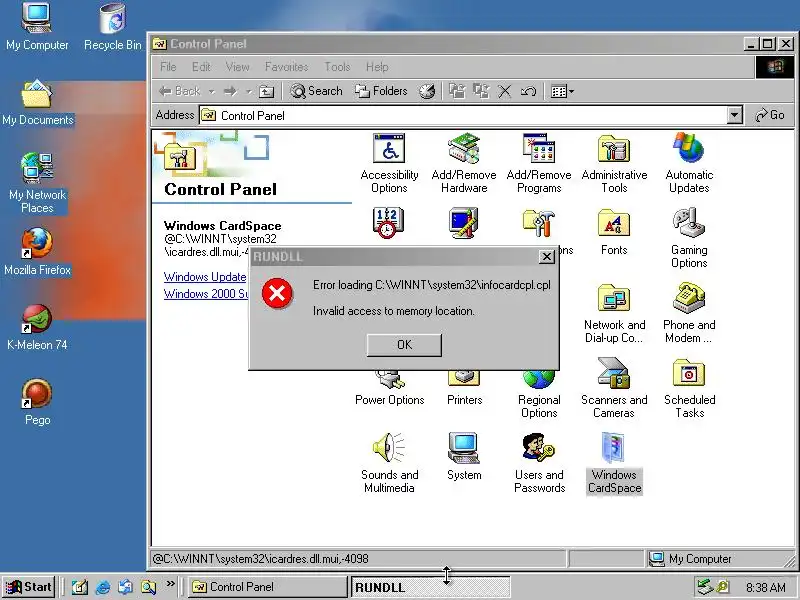Open Scanners and Cameras
The image size is (800, 600).
click(x=614, y=388)
